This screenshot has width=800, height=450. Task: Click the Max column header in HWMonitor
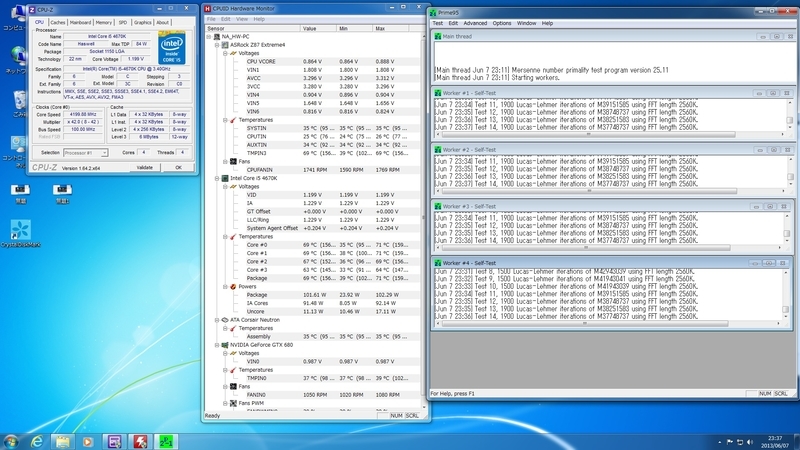coord(390,29)
